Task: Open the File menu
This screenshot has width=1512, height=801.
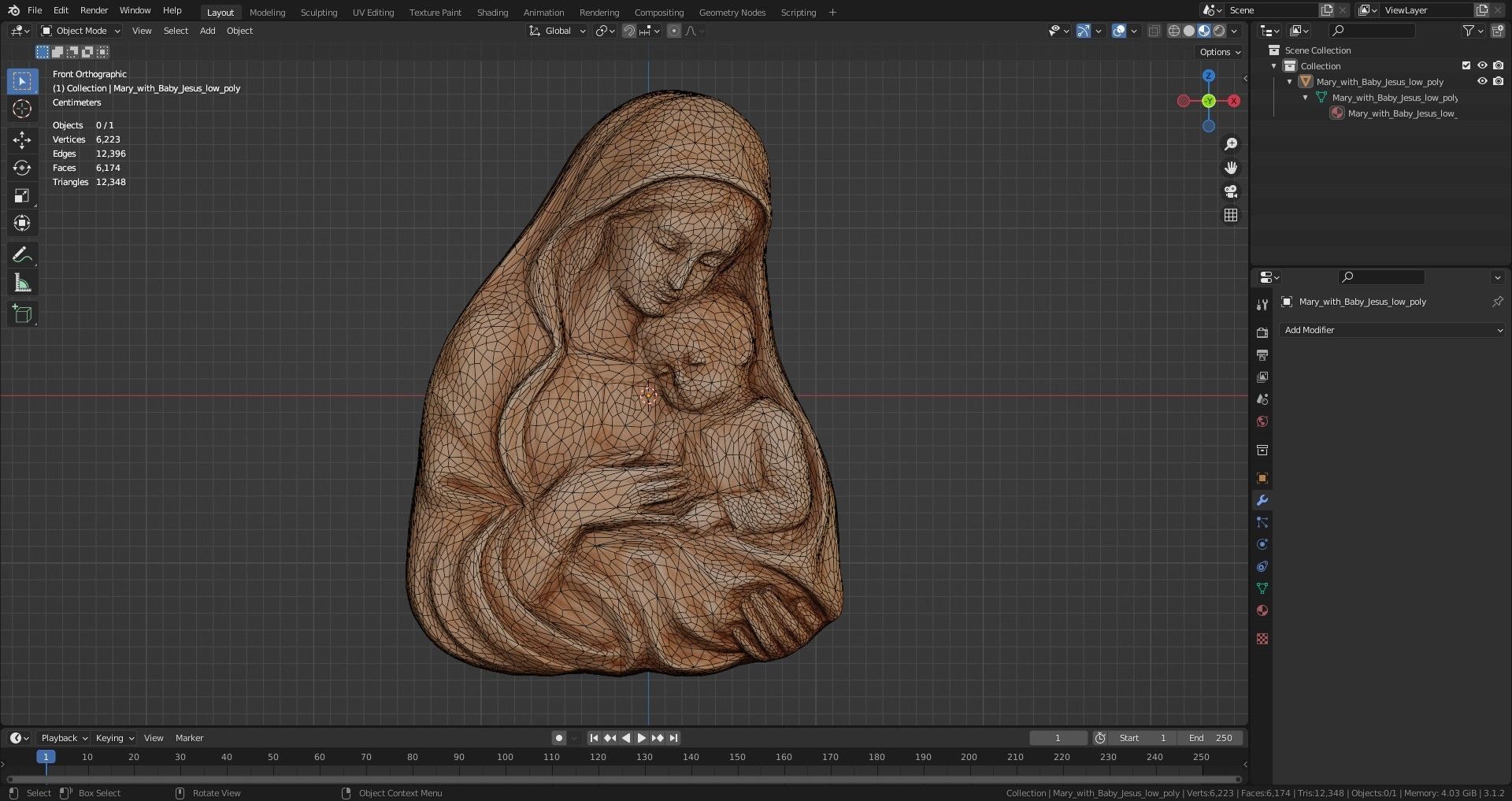Action: tap(35, 10)
